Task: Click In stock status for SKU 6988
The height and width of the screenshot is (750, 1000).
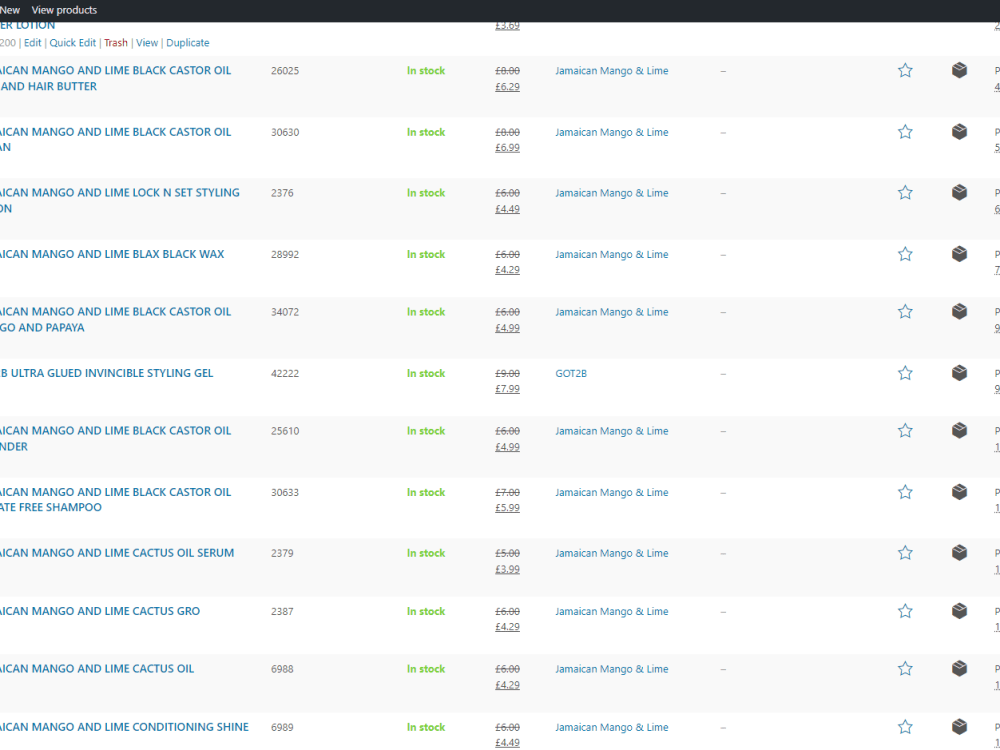Action: tap(426, 669)
